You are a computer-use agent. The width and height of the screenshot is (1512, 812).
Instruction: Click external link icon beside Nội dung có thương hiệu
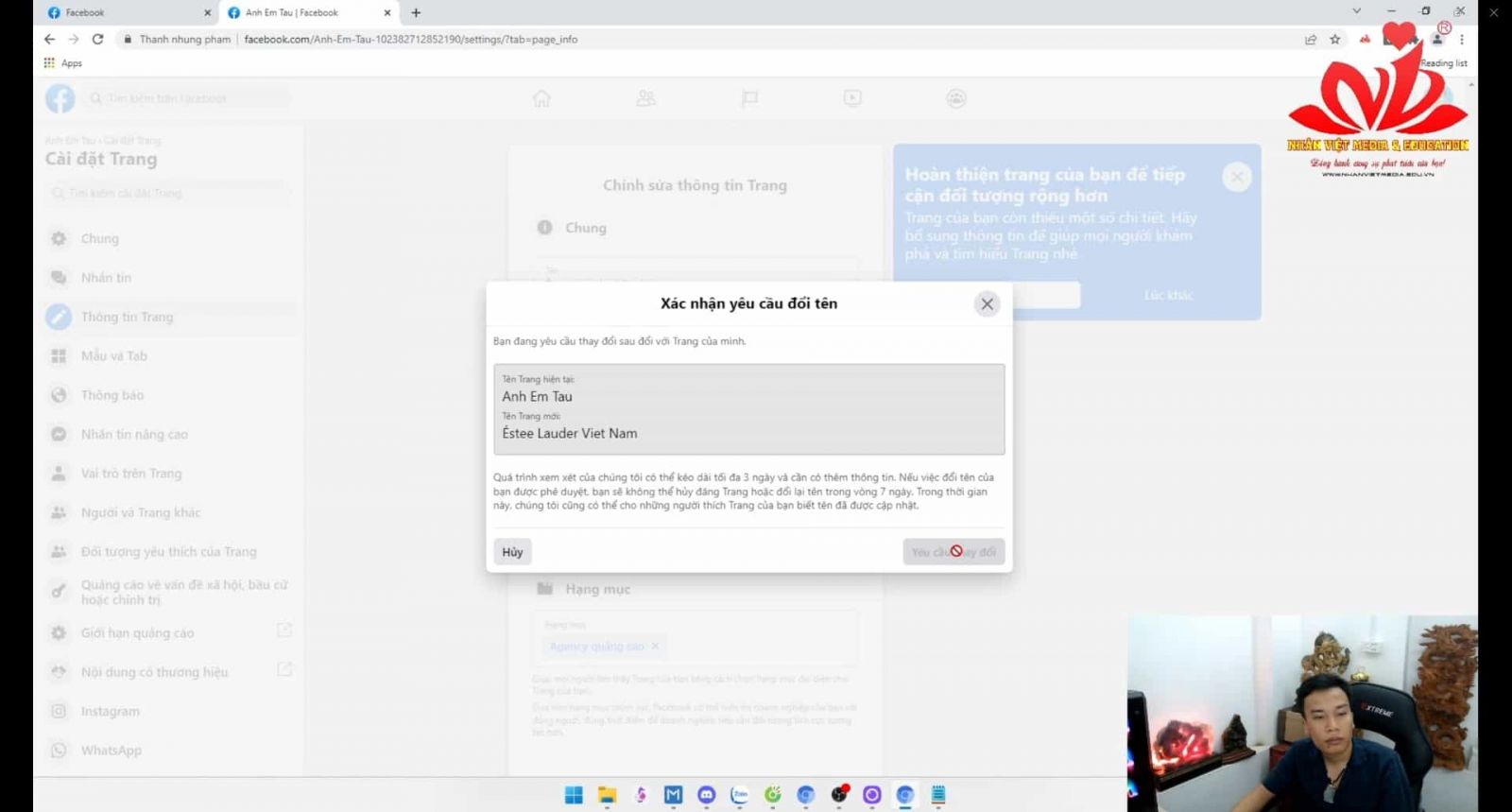coord(284,669)
